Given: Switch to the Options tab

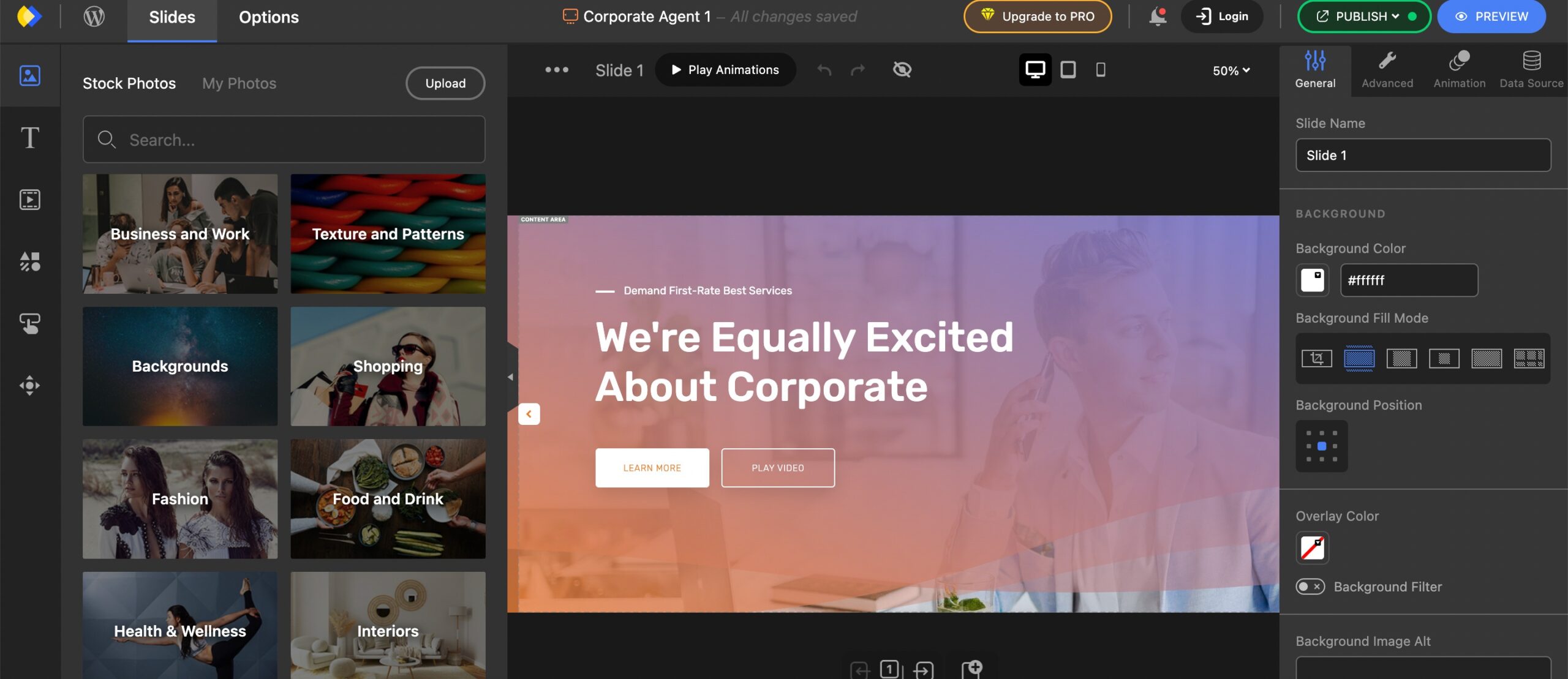Looking at the screenshot, I should pos(268,15).
